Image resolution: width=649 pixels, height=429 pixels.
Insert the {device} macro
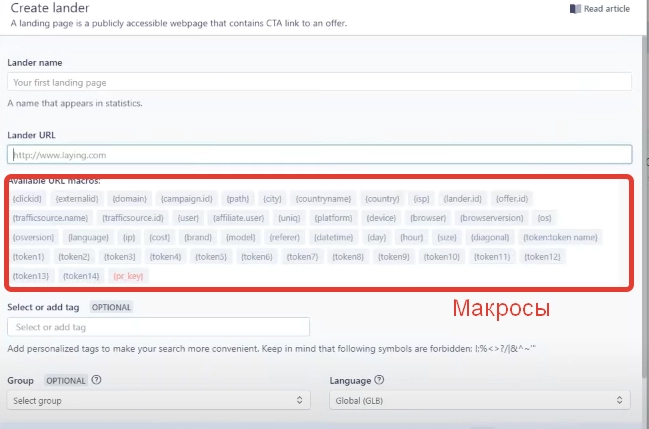pos(381,218)
